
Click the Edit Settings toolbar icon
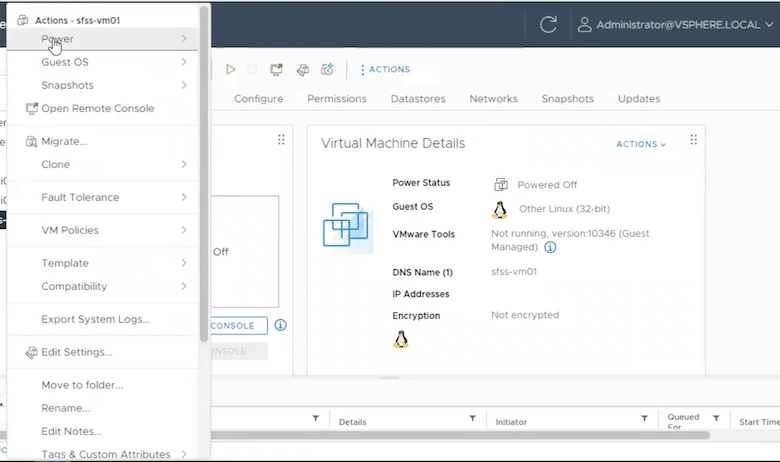click(x=303, y=70)
